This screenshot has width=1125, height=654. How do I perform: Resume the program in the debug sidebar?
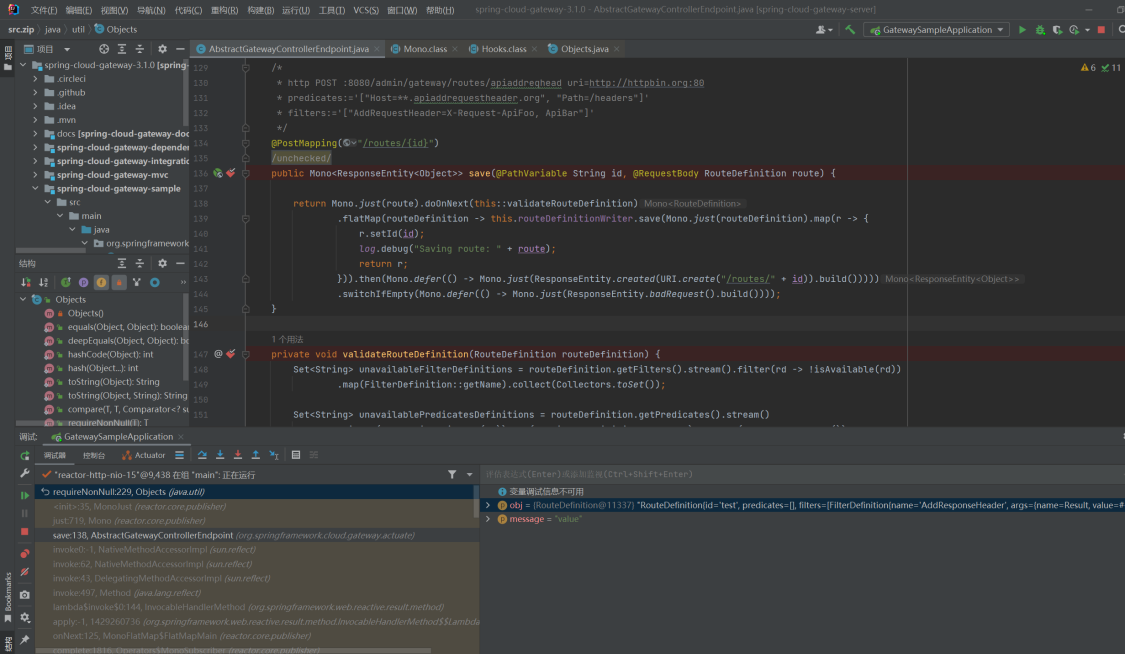25,495
